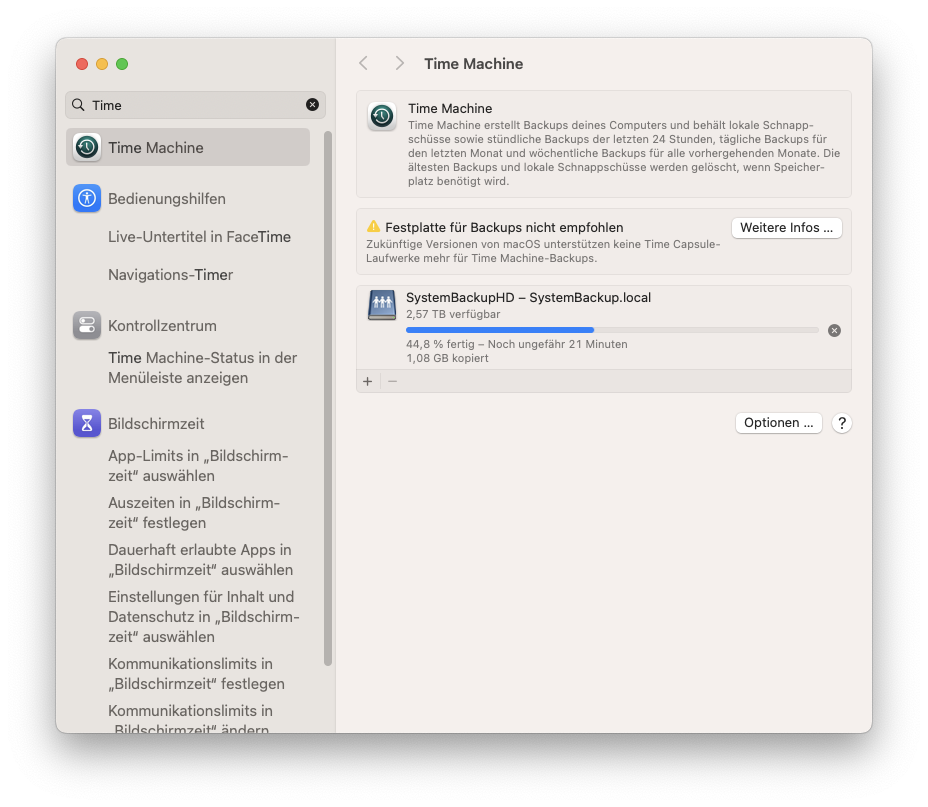
Task: Click the Bildschirmzeit hourglass icon
Action: click(87, 424)
